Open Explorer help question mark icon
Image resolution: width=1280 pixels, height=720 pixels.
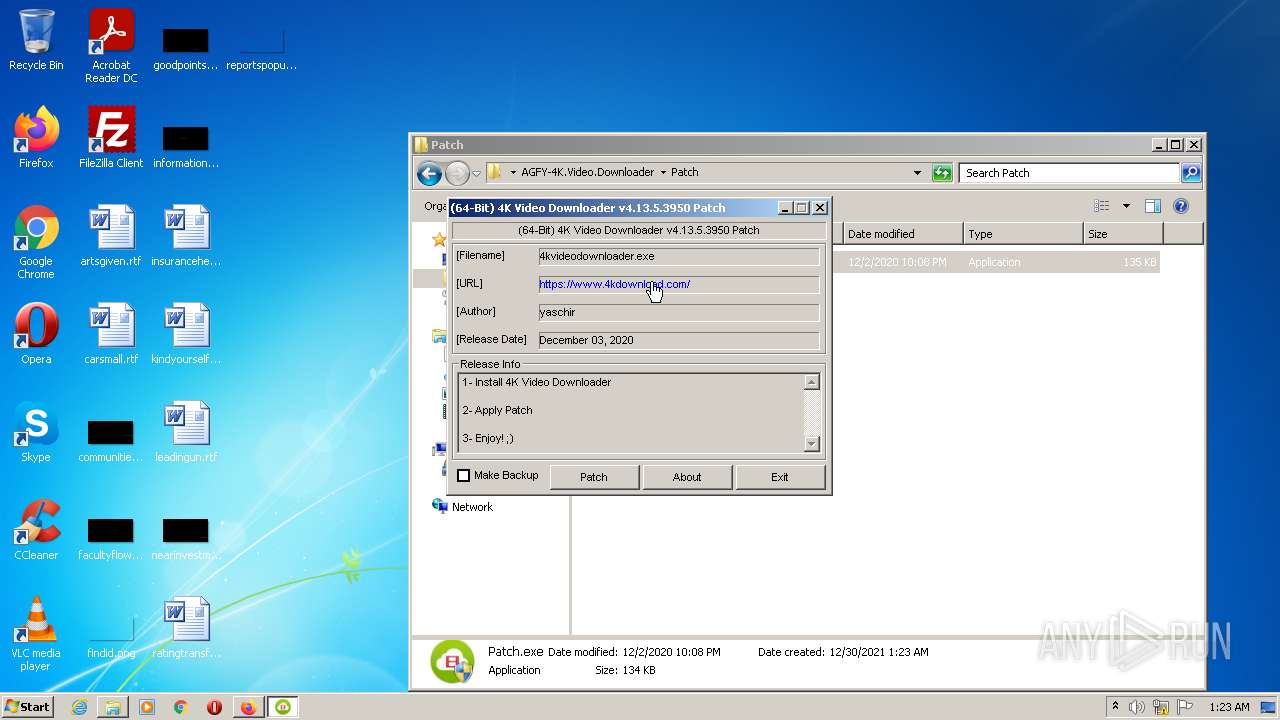click(1181, 206)
